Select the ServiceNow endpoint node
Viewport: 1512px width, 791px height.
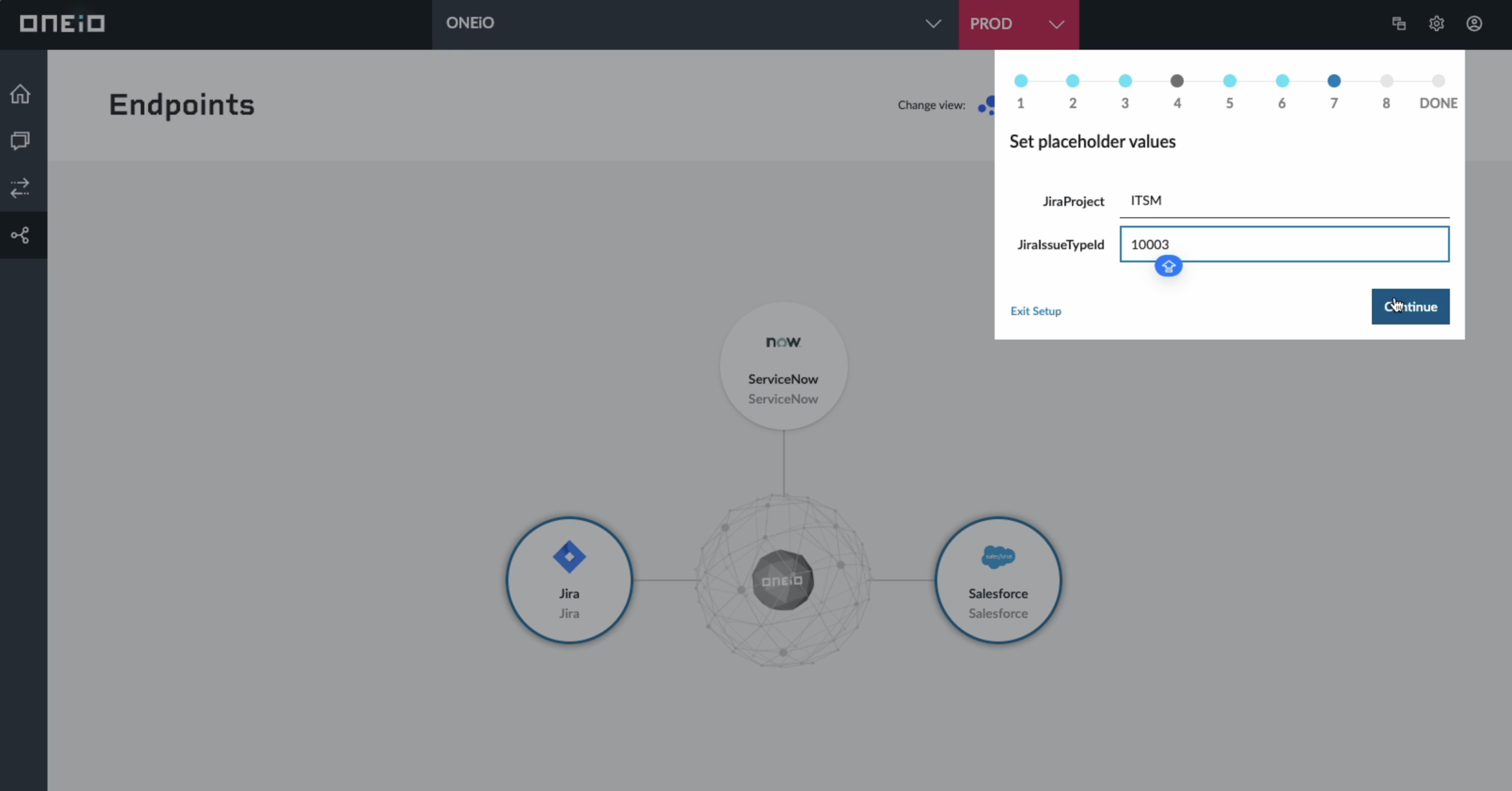[783, 366]
